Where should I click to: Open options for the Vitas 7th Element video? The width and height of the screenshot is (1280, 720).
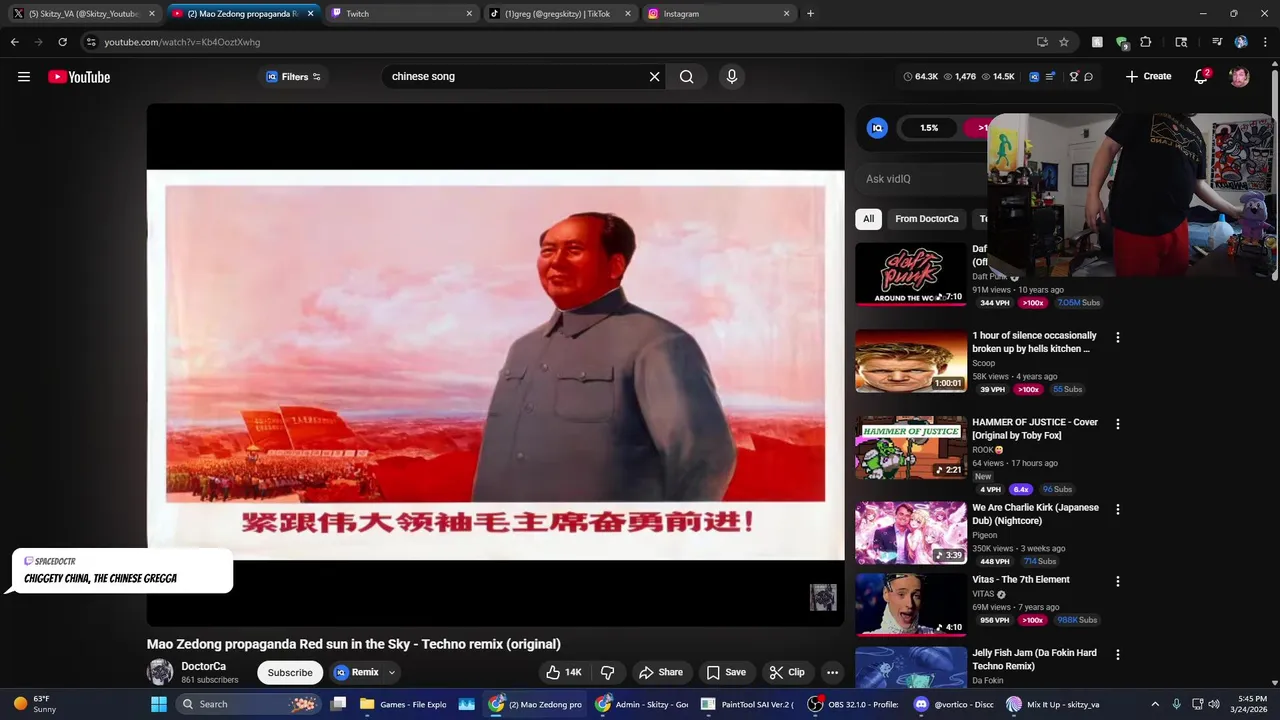[1118, 581]
